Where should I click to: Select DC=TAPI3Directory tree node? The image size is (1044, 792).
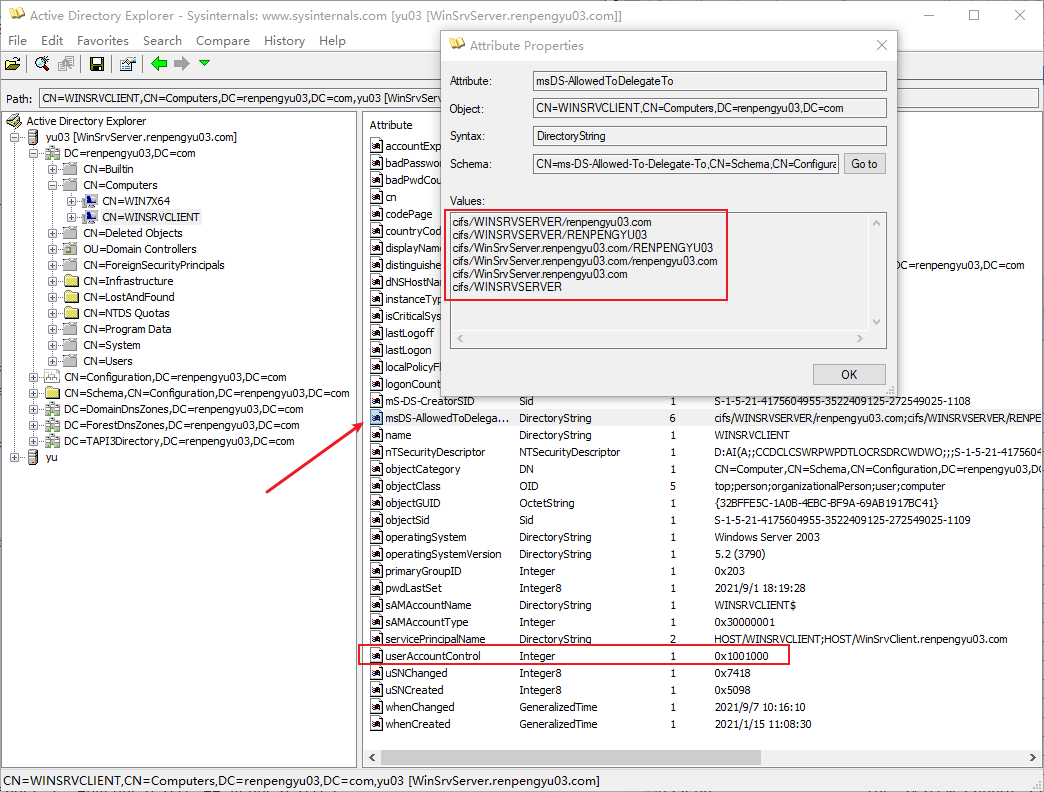[x=178, y=441]
